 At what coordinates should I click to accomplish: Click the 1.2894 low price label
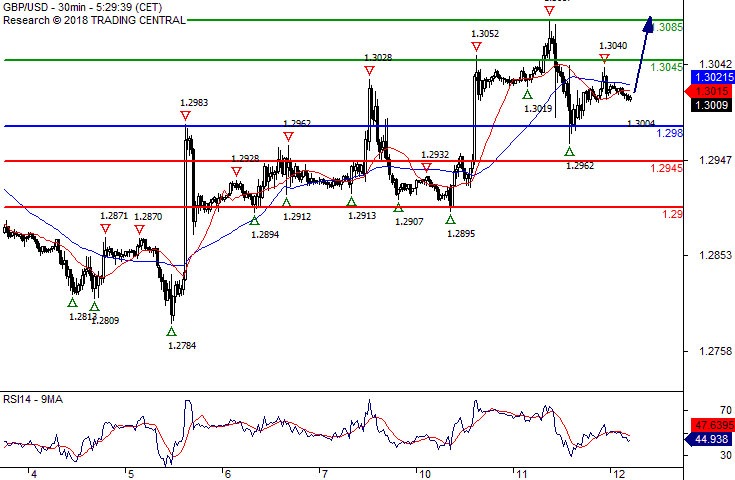click(265, 234)
